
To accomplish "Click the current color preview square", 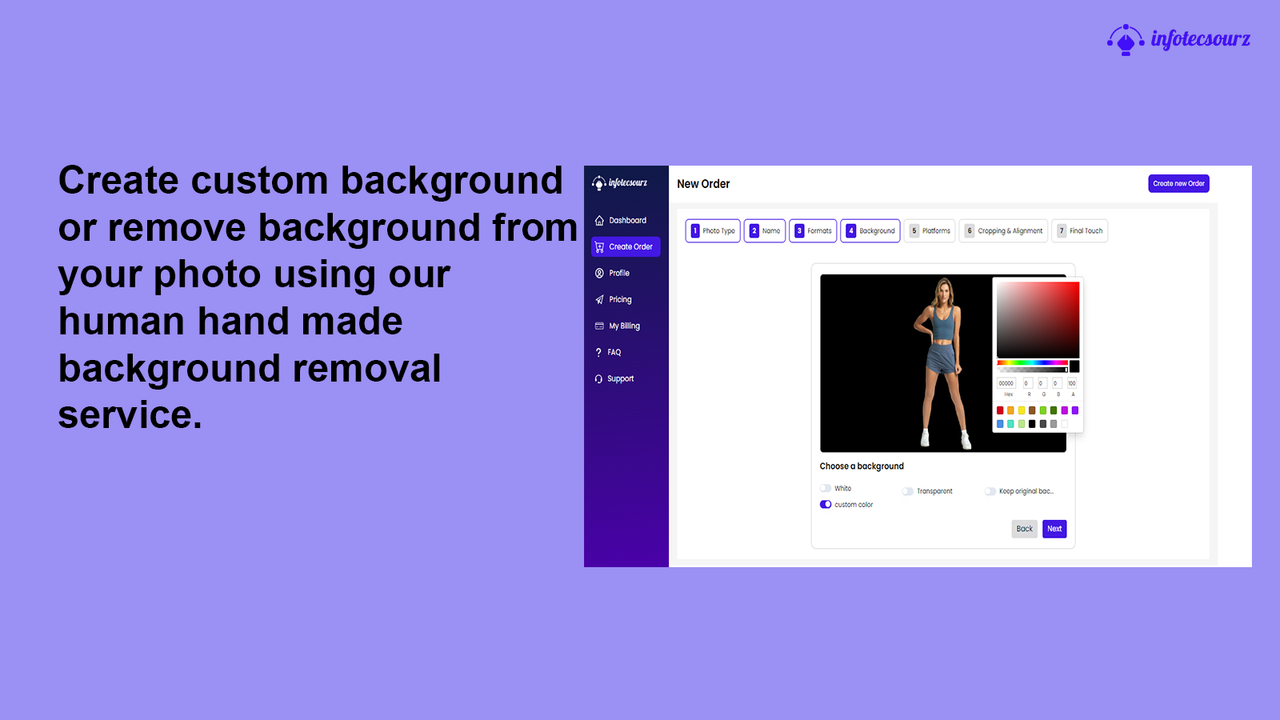I will click(x=1074, y=367).
